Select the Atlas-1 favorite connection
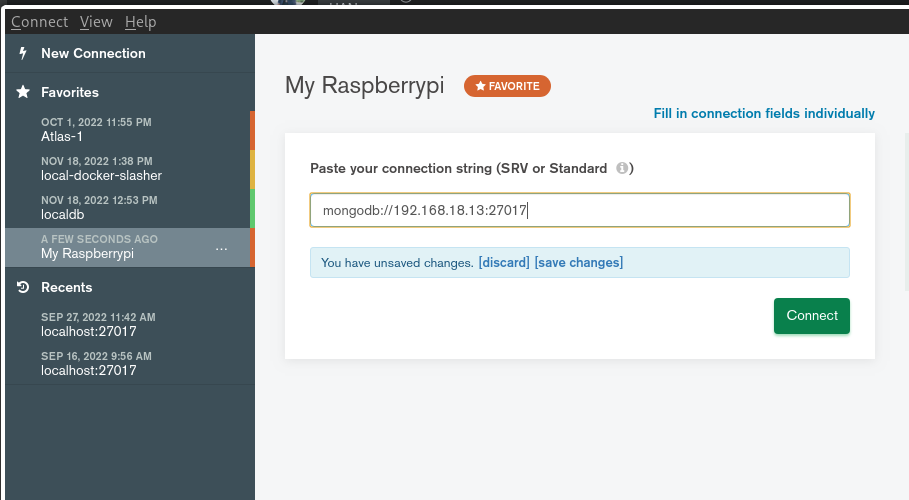Screen dimensions: 909x500 click(x=128, y=130)
